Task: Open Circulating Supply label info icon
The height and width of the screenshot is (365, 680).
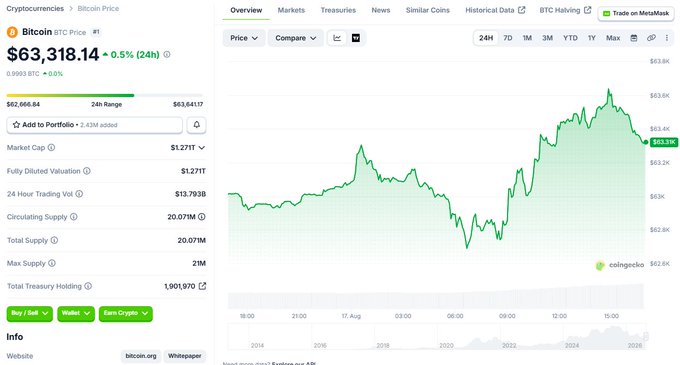Action: coord(74,217)
